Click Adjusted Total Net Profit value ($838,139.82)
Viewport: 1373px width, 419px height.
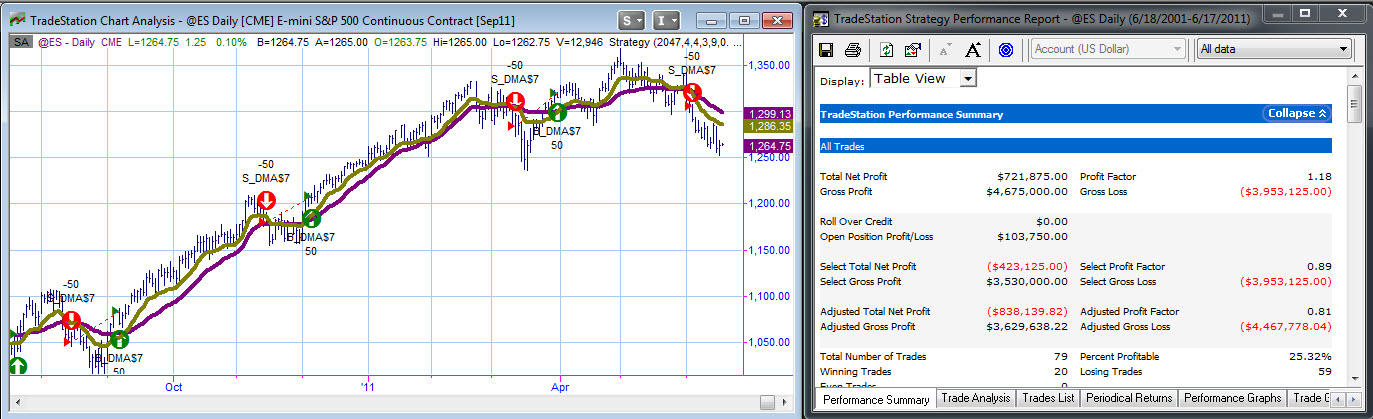point(1027,312)
